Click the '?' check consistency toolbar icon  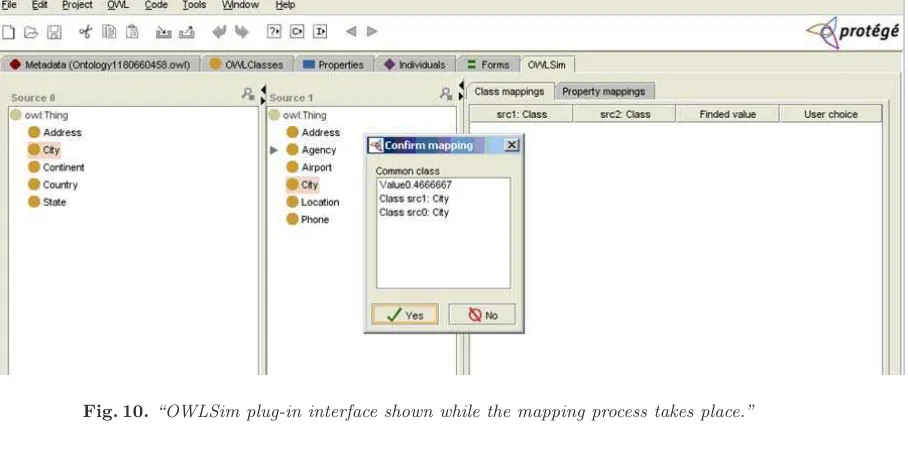point(274,31)
